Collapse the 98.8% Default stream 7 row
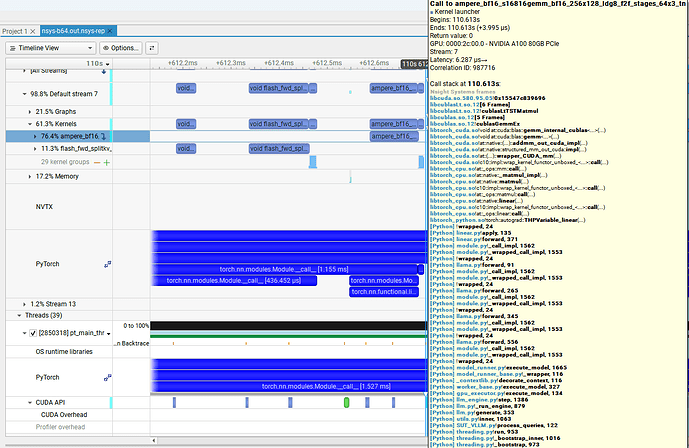The width and height of the screenshot is (689, 448). [x=25, y=94]
